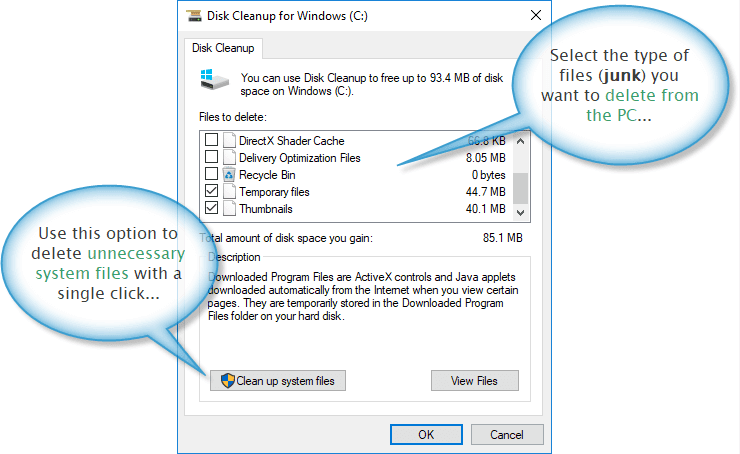Click the 40.1 MB size value
The width and height of the screenshot is (740, 454).
coord(486,209)
